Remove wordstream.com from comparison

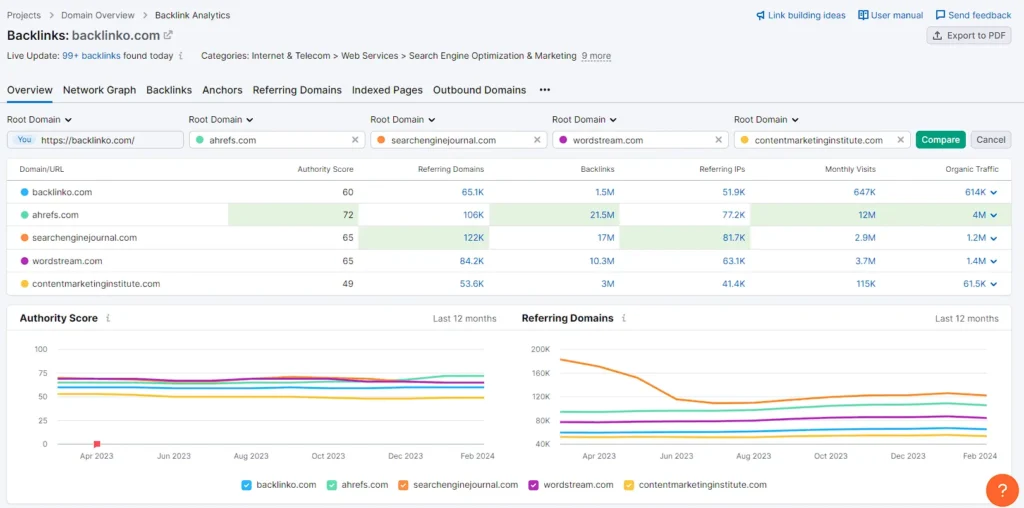(x=718, y=140)
